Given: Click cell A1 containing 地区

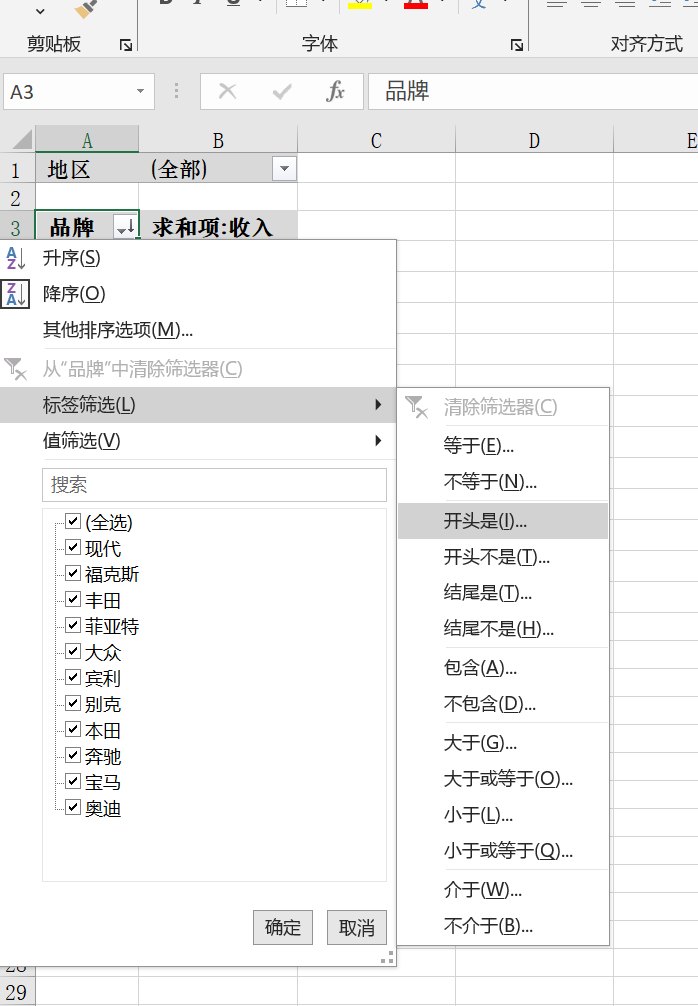Looking at the screenshot, I should tap(87, 169).
